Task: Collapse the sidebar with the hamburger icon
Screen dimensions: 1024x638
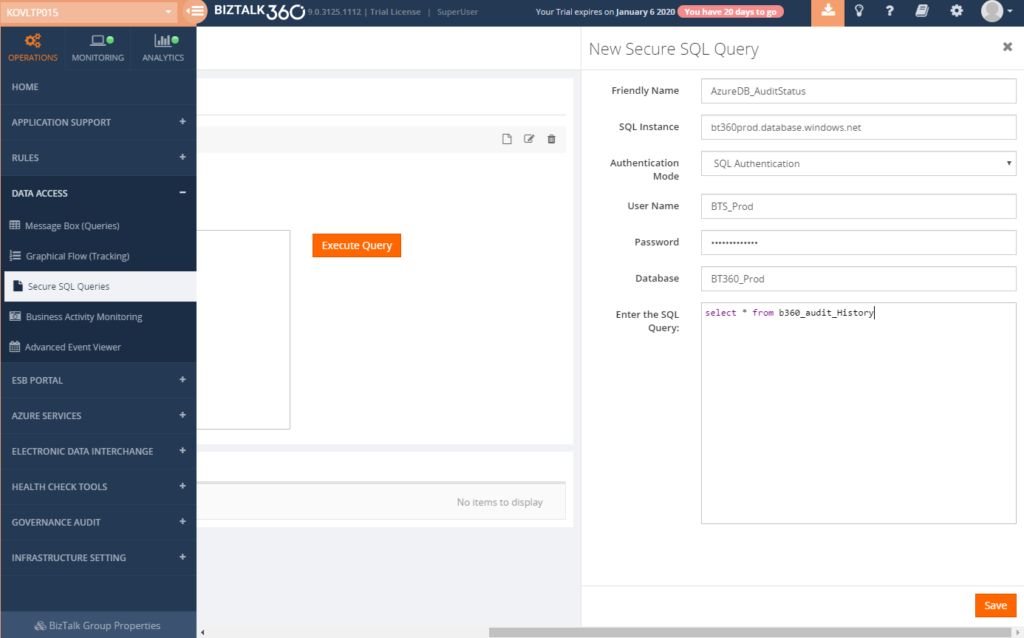Action: (195, 12)
